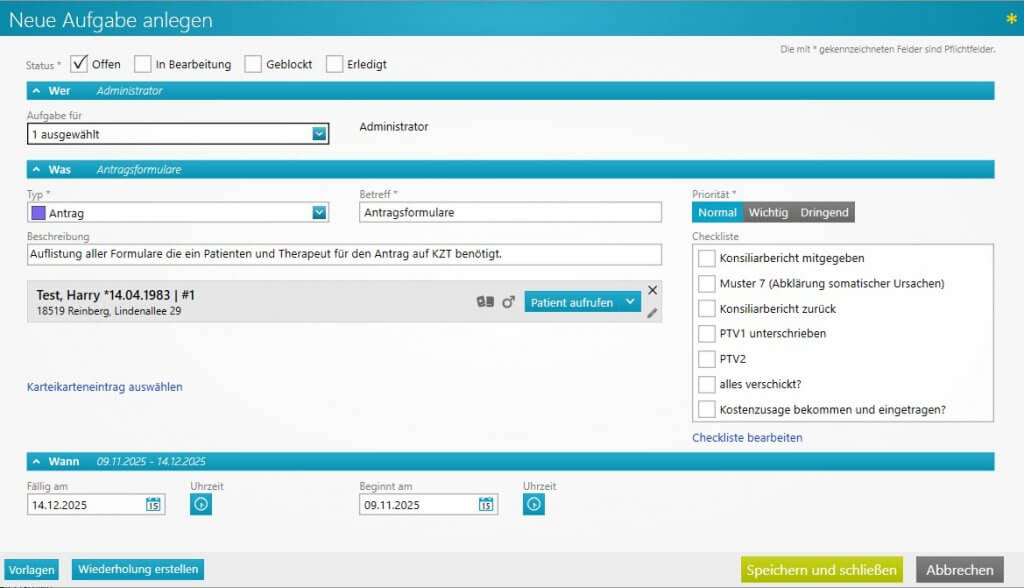Set priority to Wichtig
1024x588 pixels.
point(768,212)
